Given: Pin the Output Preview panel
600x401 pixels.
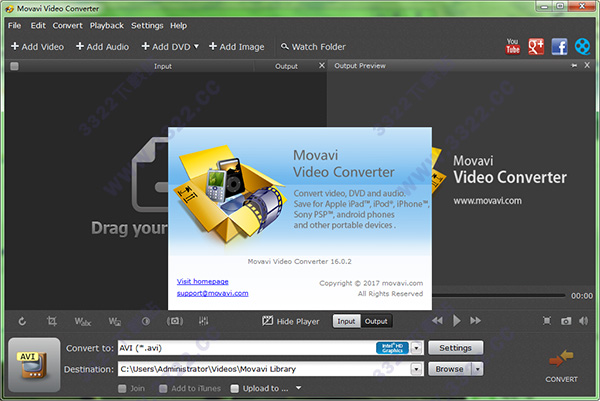Looking at the screenshot, I should click(x=574, y=66).
